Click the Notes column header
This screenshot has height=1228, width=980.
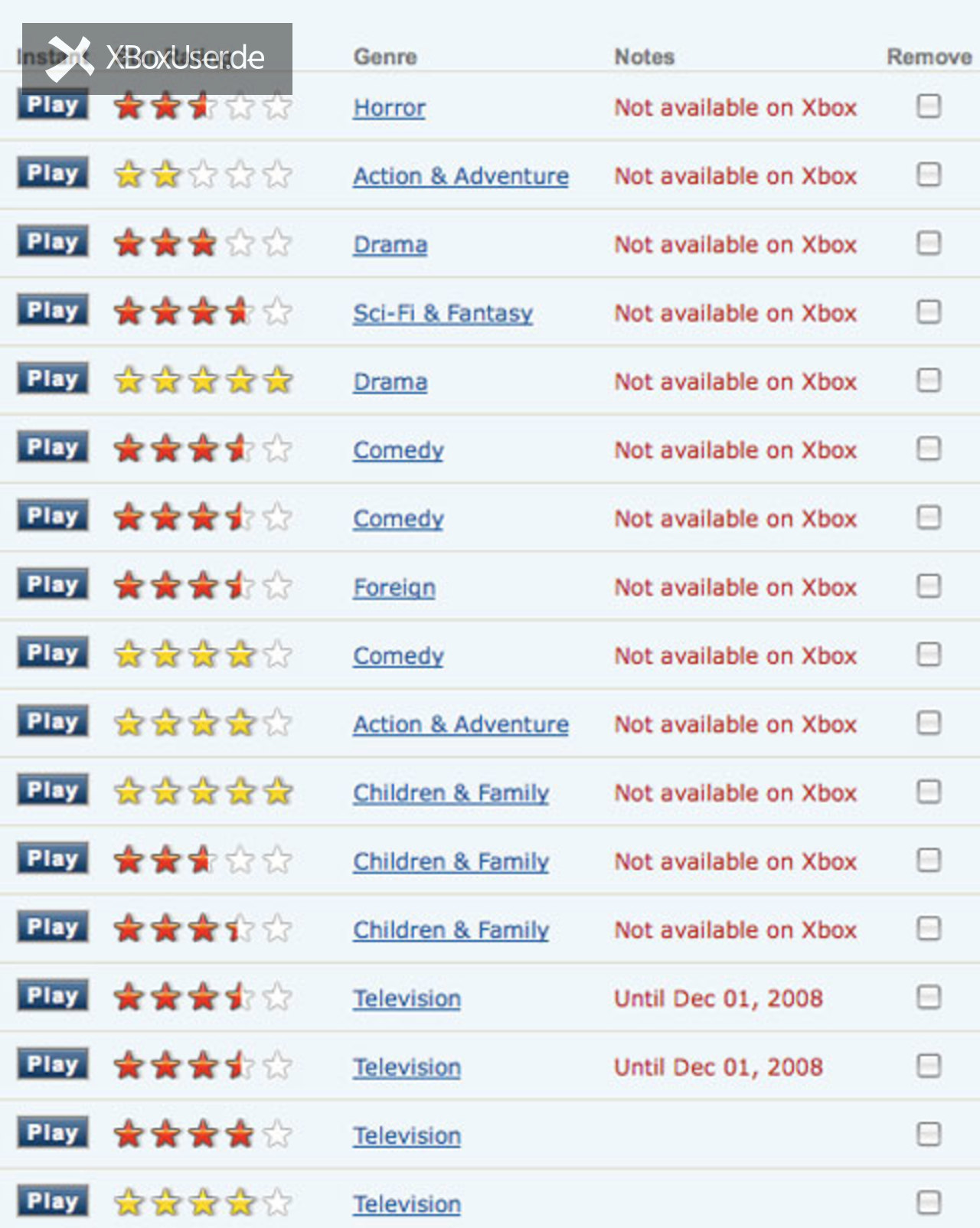pos(645,57)
